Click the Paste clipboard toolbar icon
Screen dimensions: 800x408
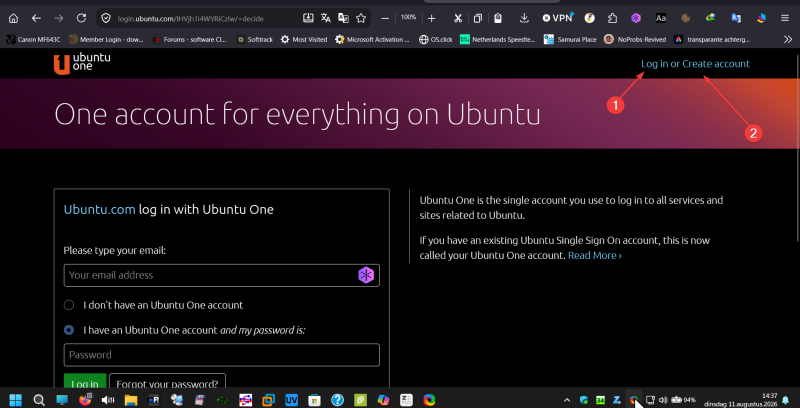point(498,18)
